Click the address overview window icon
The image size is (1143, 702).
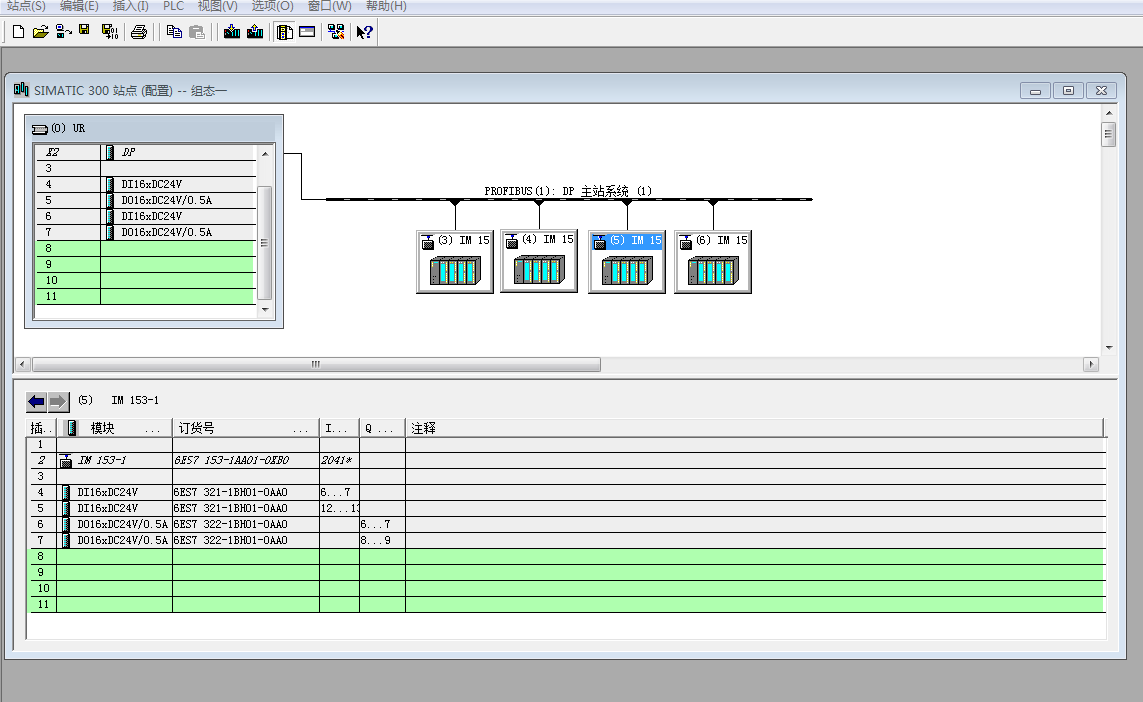[307, 31]
